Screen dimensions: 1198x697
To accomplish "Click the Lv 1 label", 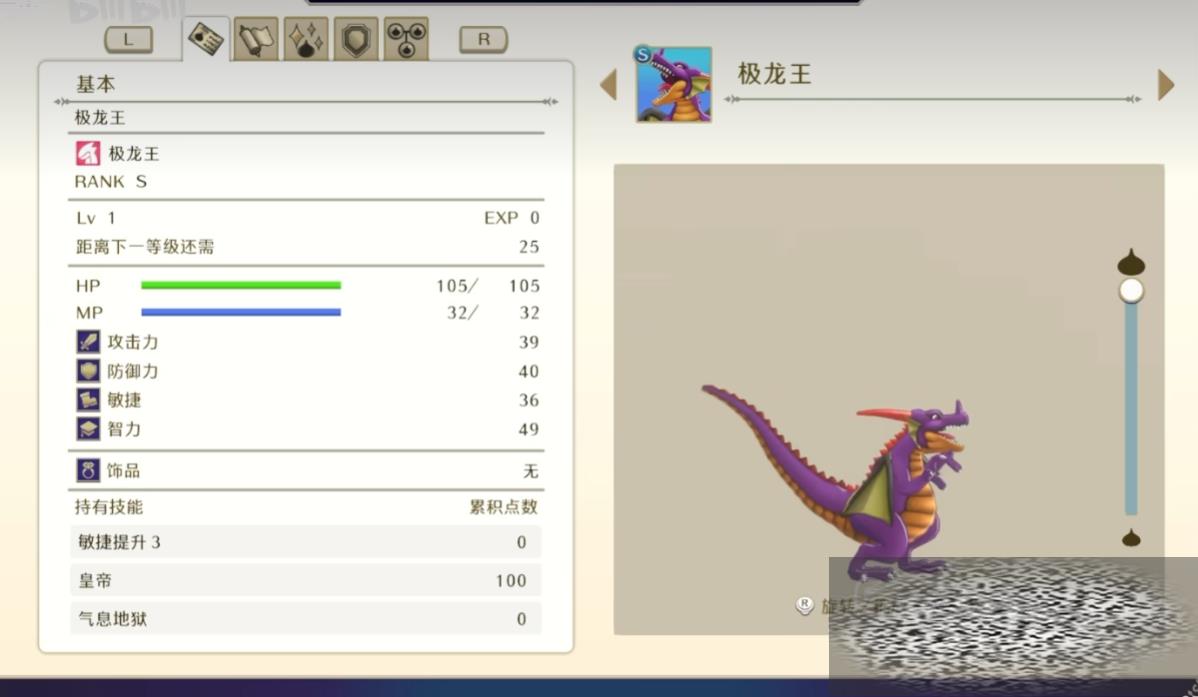I will [96, 218].
